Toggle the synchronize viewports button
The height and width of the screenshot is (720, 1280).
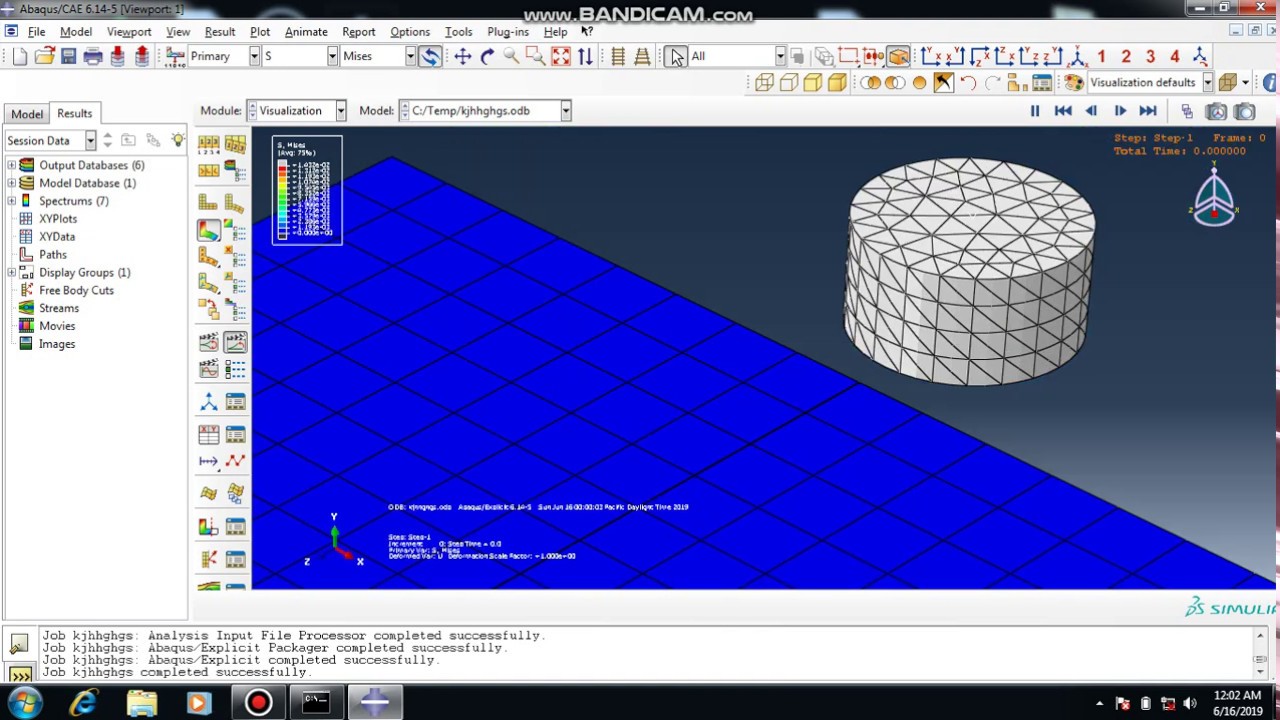[x=430, y=57]
